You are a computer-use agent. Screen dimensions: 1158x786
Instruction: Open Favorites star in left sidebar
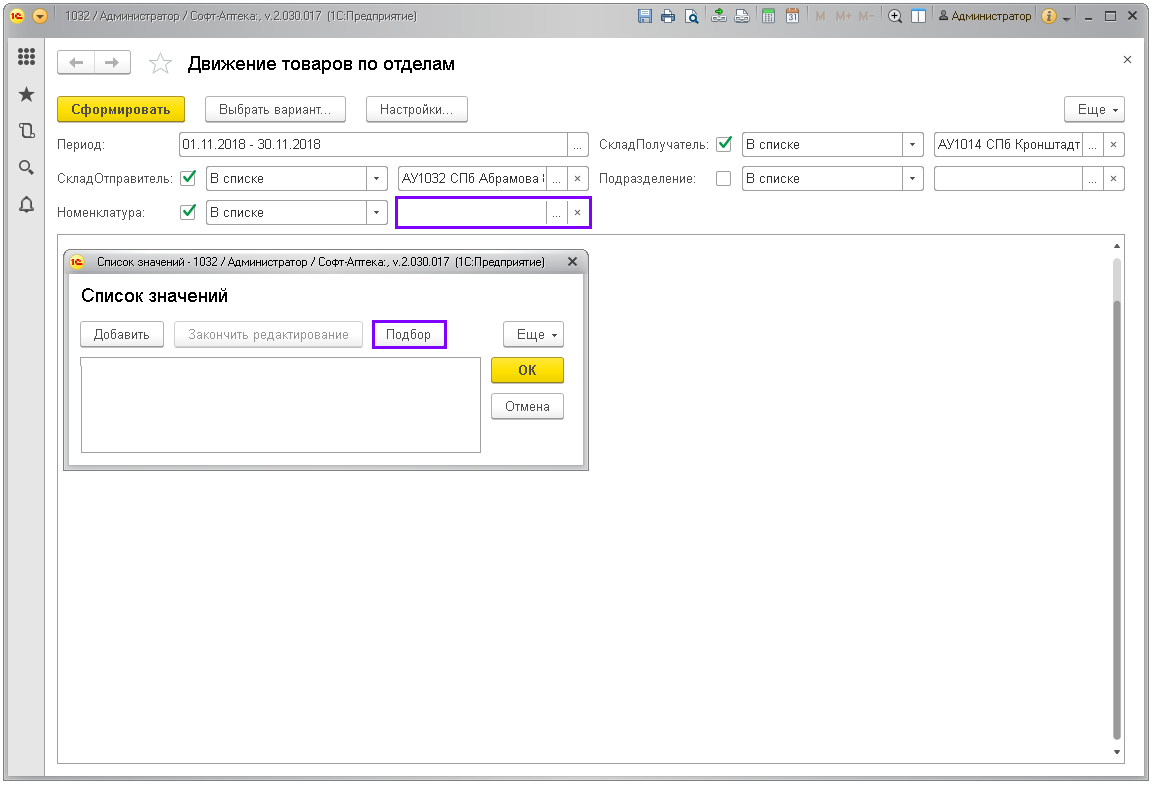tap(27, 94)
